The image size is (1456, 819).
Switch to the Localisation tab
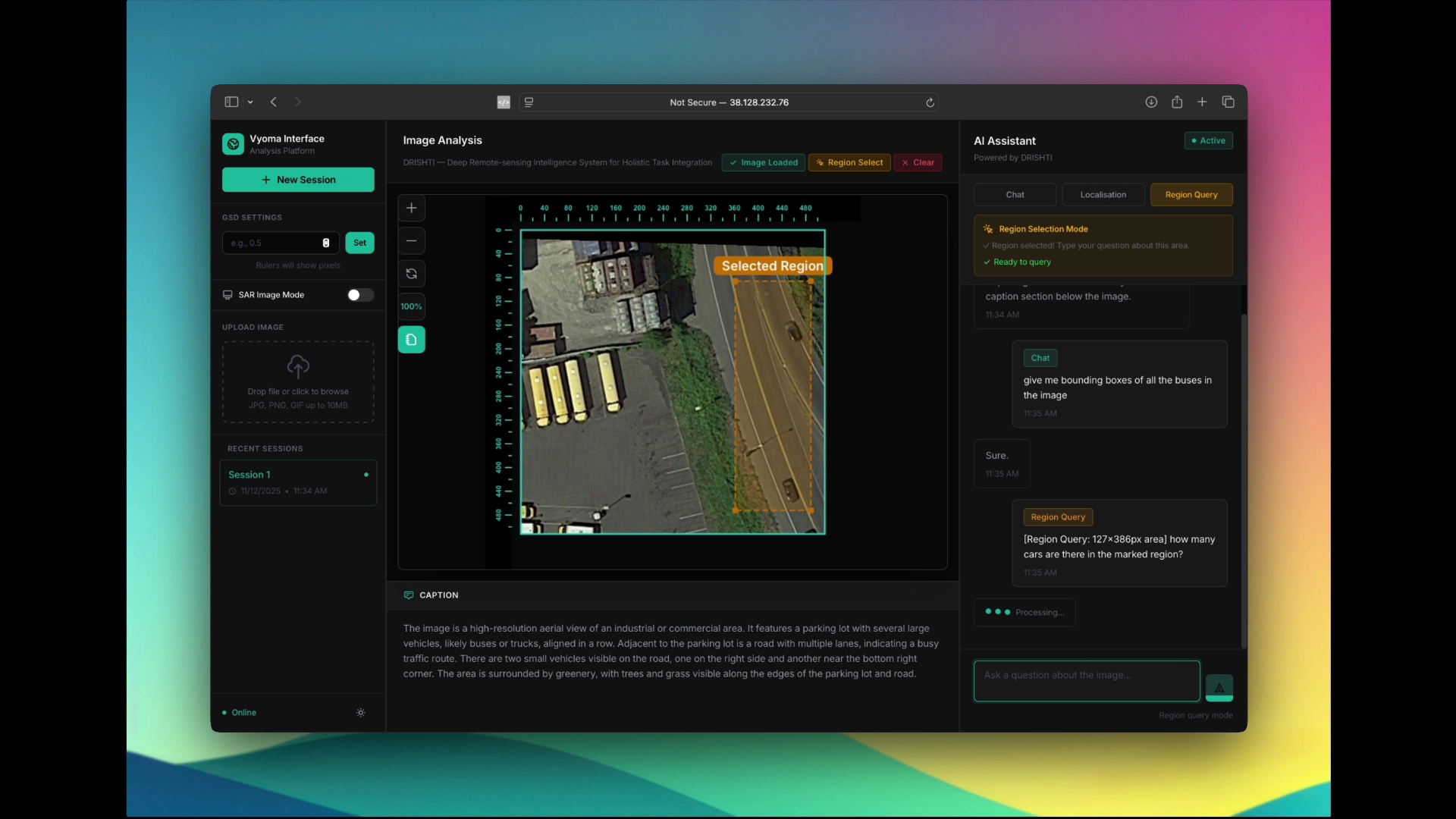1103,195
